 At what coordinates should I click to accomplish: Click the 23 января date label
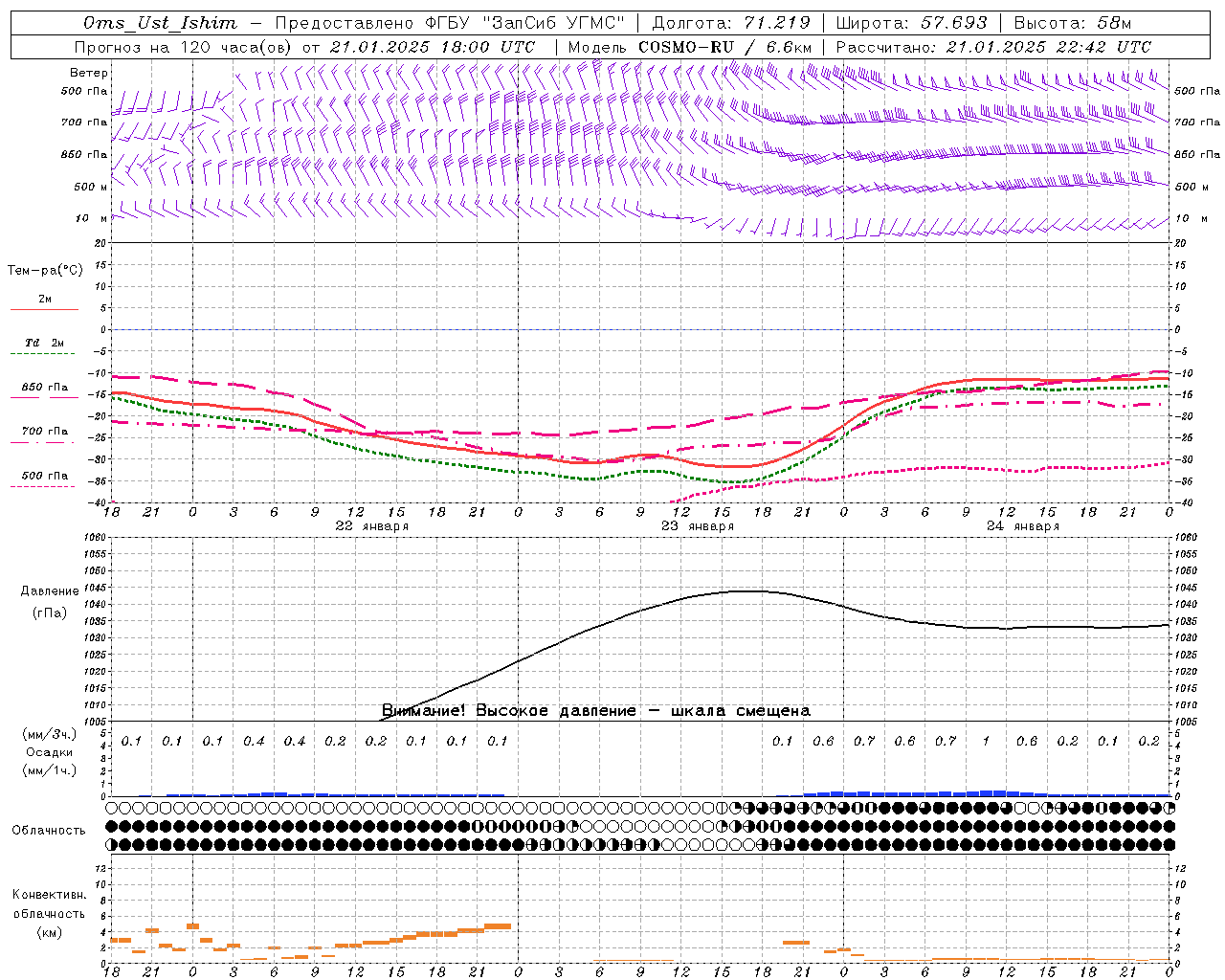click(698, 526)
